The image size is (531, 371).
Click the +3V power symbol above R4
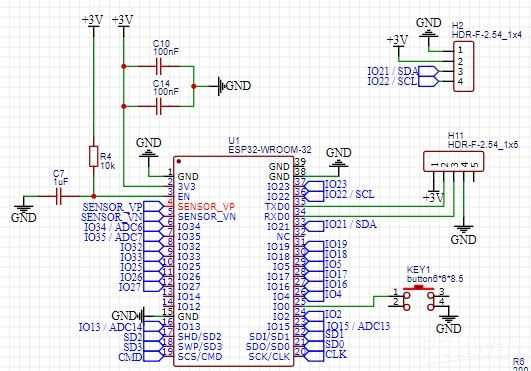click(92, 21)
